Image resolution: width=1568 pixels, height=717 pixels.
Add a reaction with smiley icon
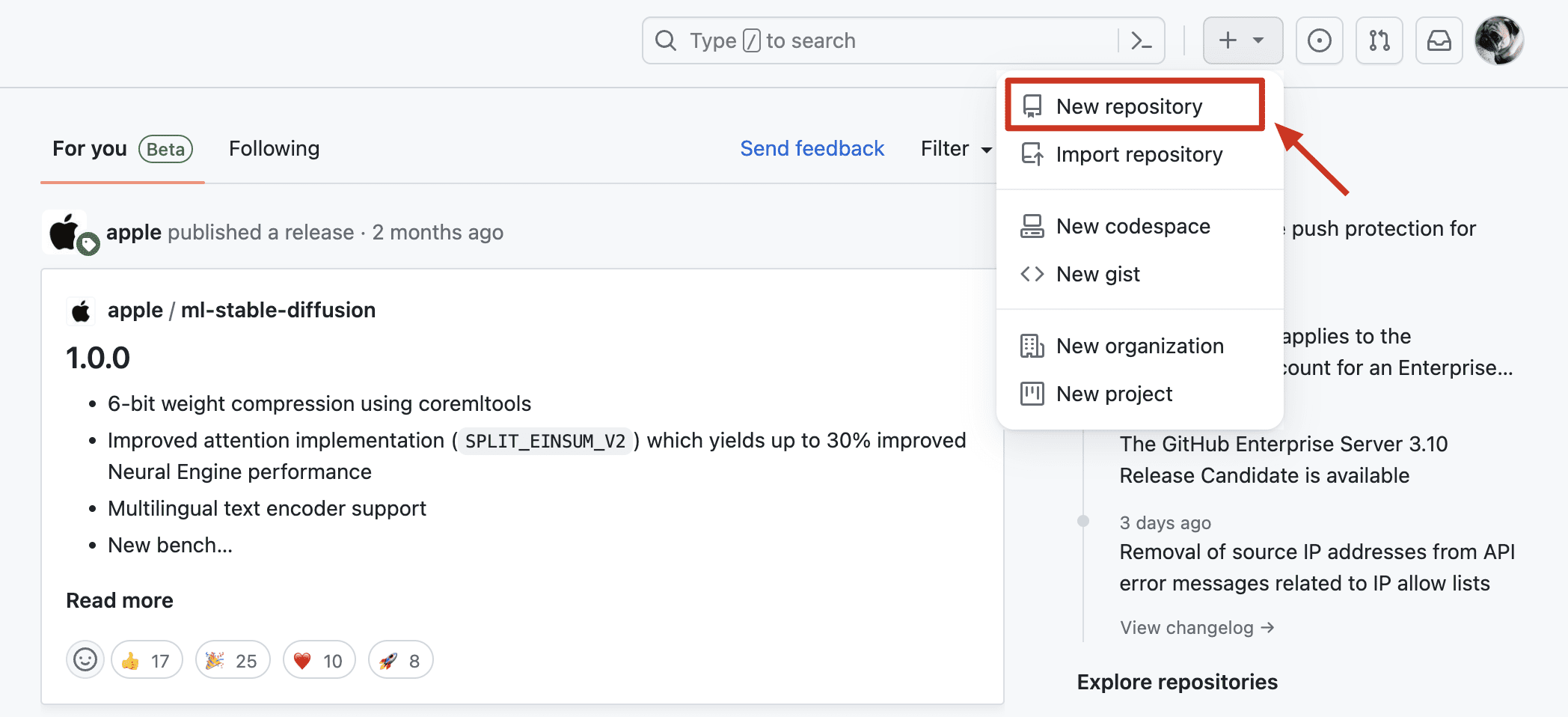85,660
